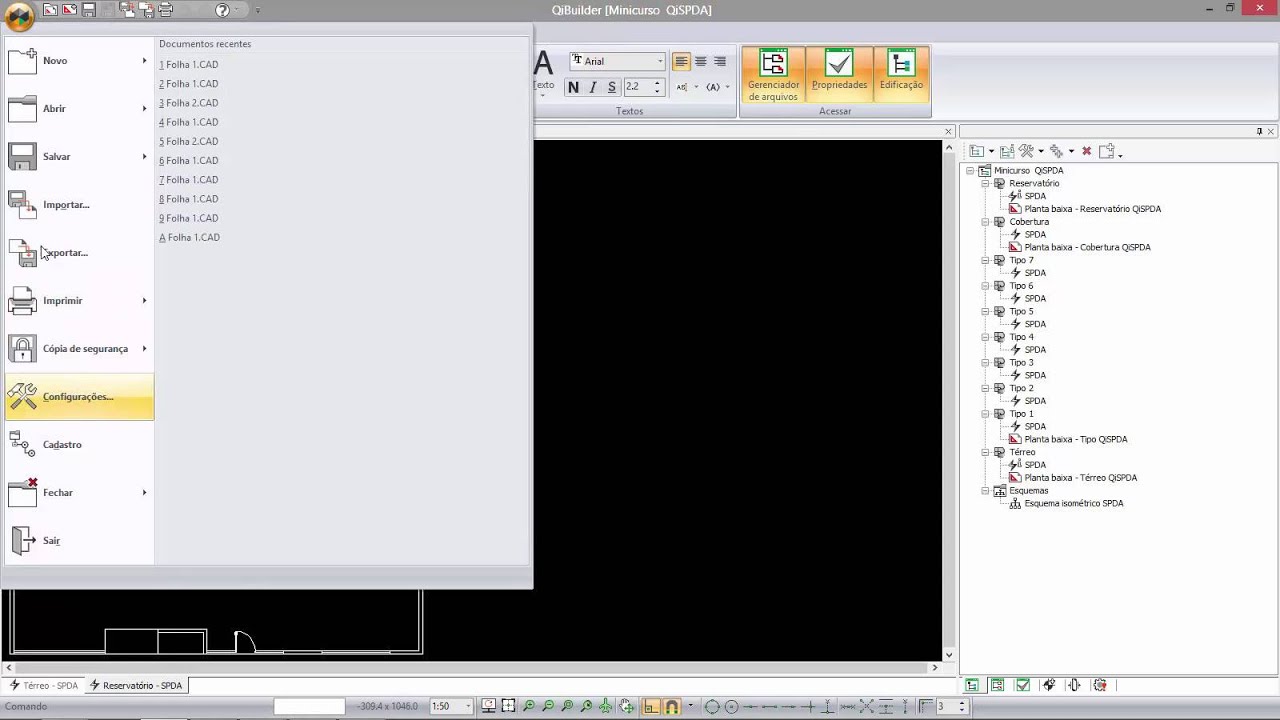Align text right
Screen dimensions: 1280x720
pyautogui.click(x=719, y=61)
